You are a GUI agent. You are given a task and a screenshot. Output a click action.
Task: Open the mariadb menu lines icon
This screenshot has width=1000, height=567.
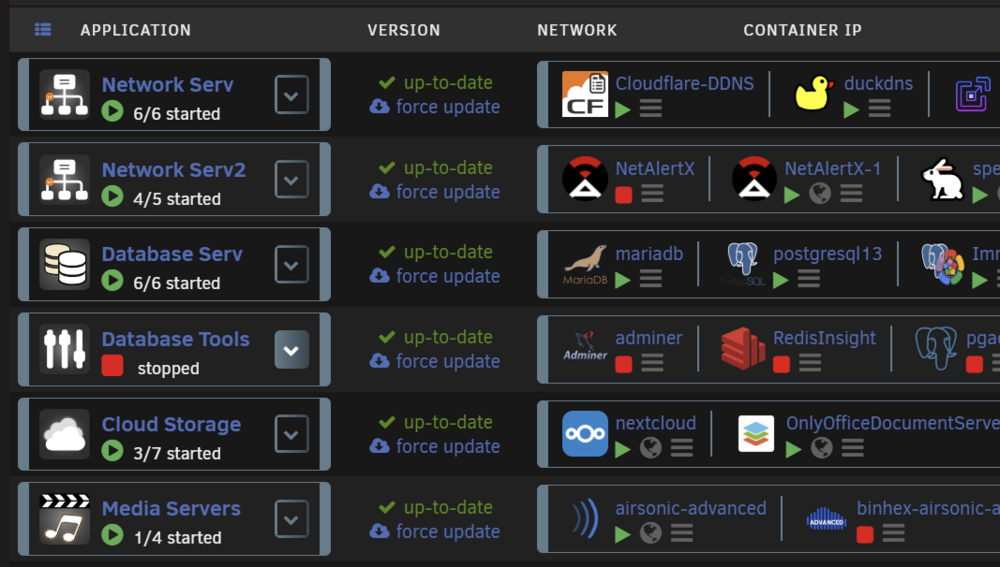[651, 278]
